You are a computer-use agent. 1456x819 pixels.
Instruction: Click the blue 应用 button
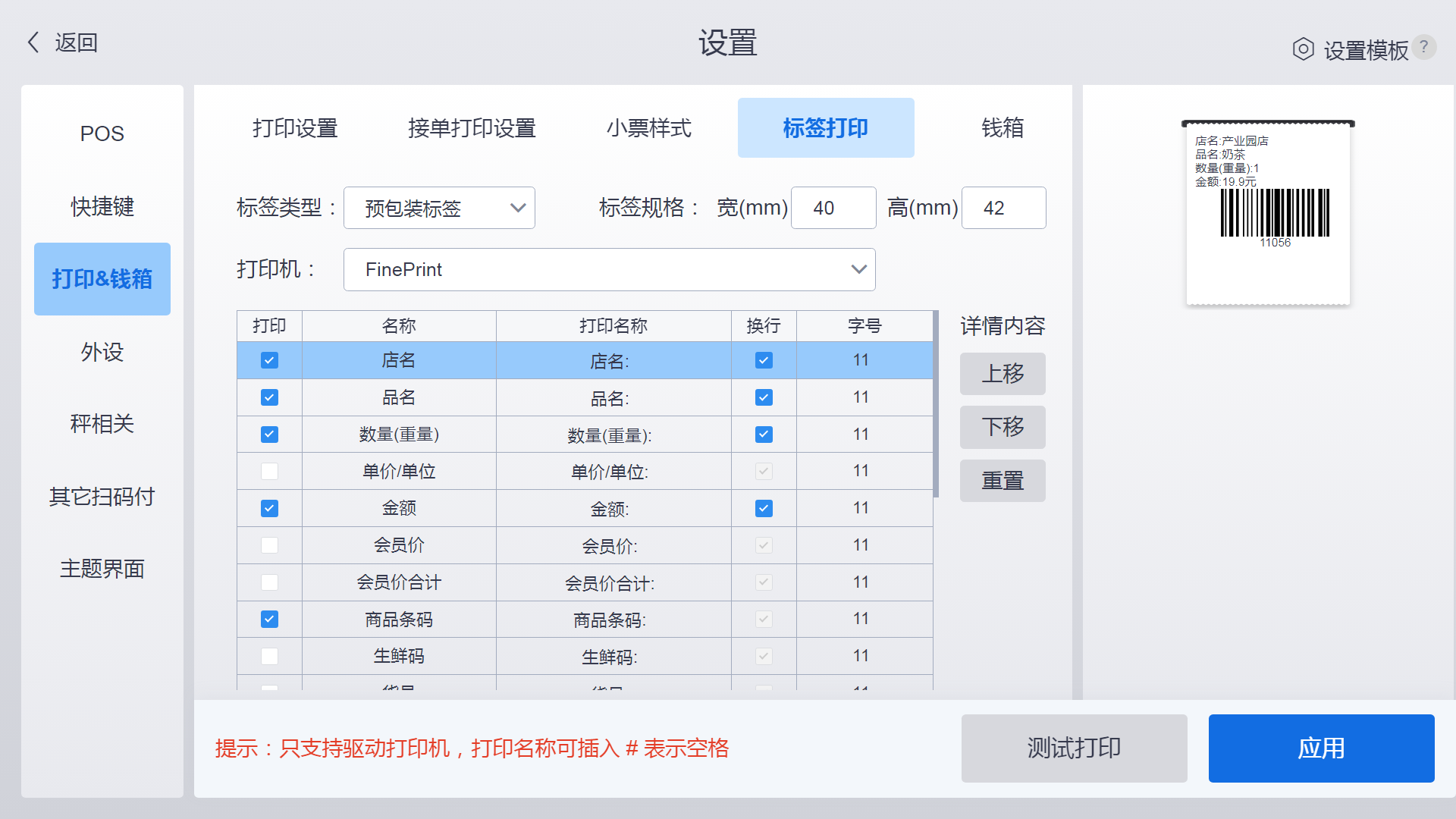(1320, 748)
